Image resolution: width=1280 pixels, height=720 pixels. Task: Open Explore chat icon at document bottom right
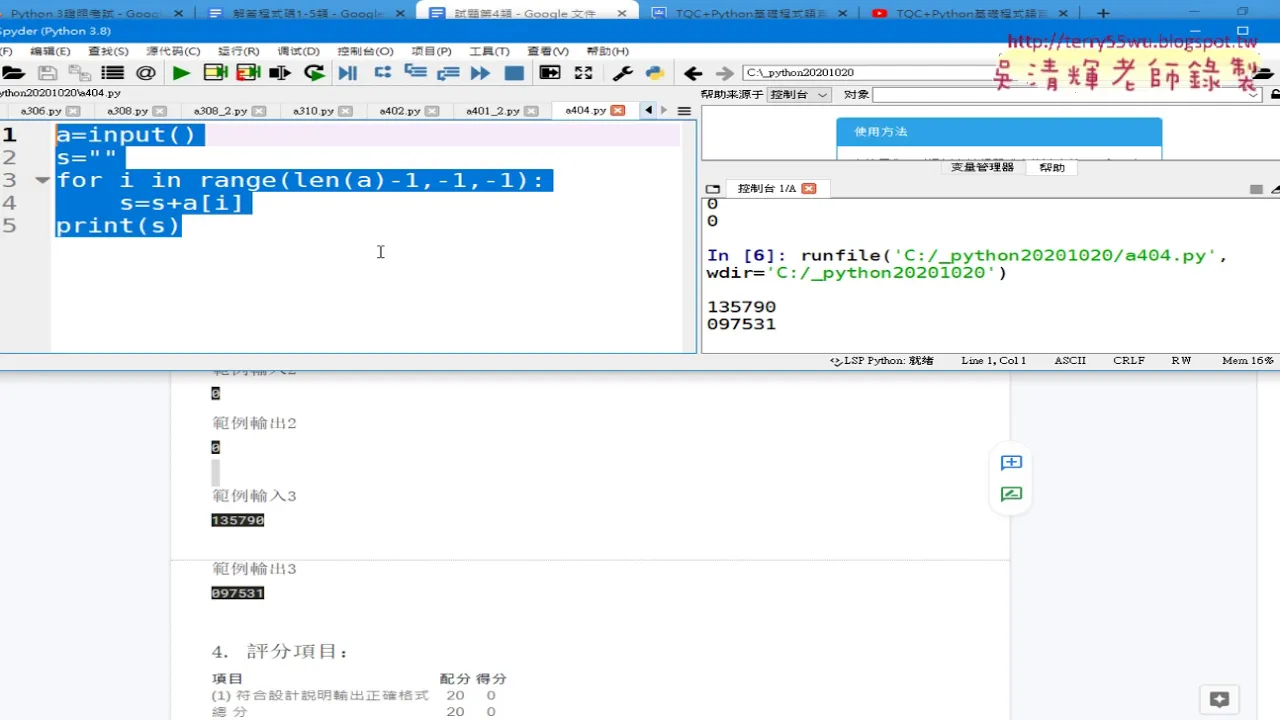(1219, 699)
